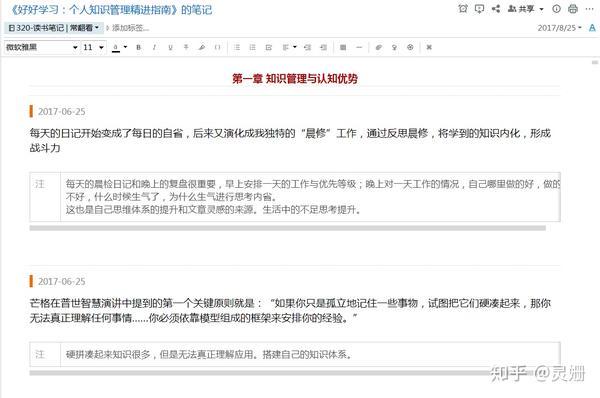Print the note using the printer icon
This screenshot has height=398, width=600.
coord(572,8)
